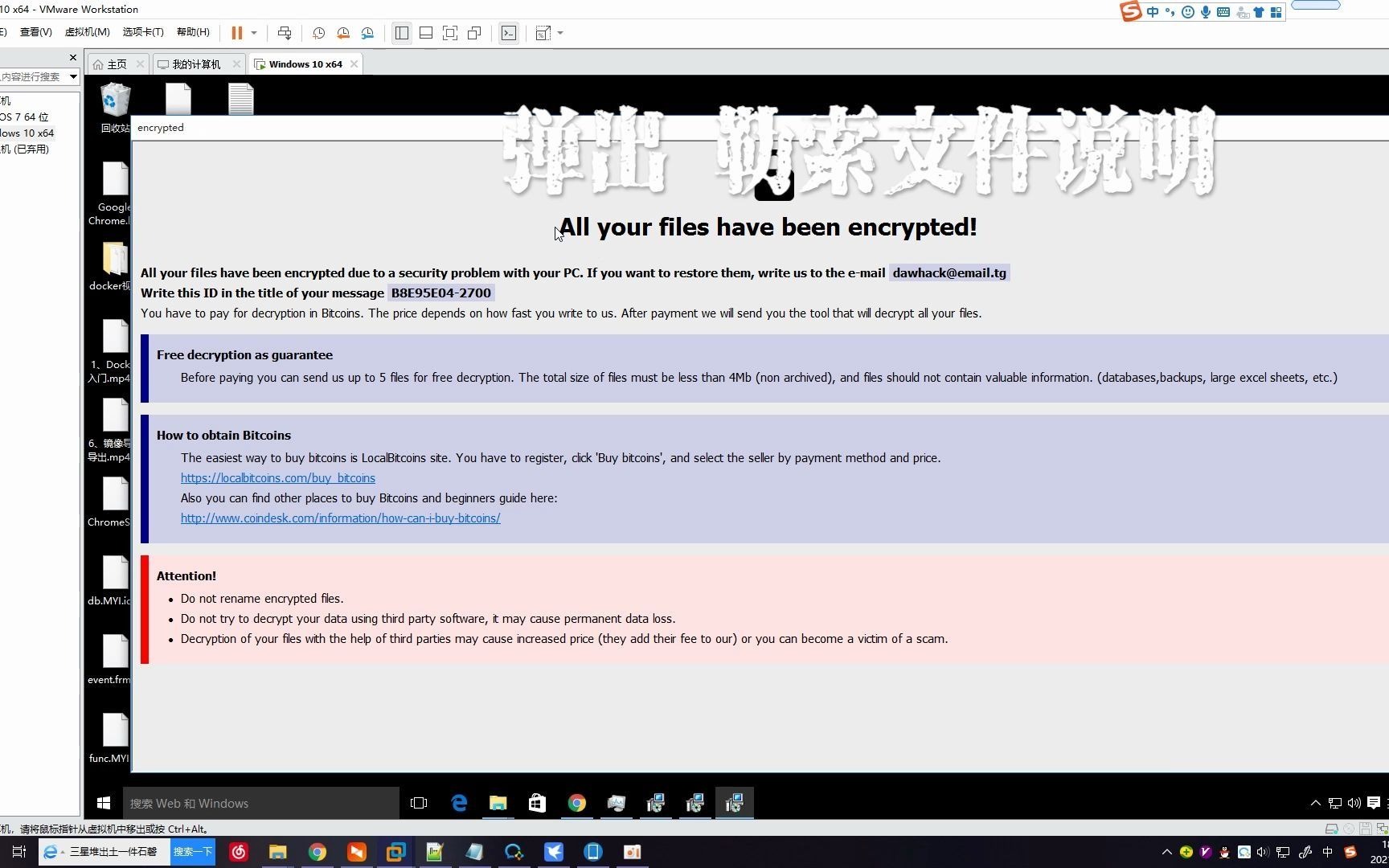Open the highlighted installer icon in guest taskbar
The height and width of the screenshot is (868, 1389).
pos(734,803)
